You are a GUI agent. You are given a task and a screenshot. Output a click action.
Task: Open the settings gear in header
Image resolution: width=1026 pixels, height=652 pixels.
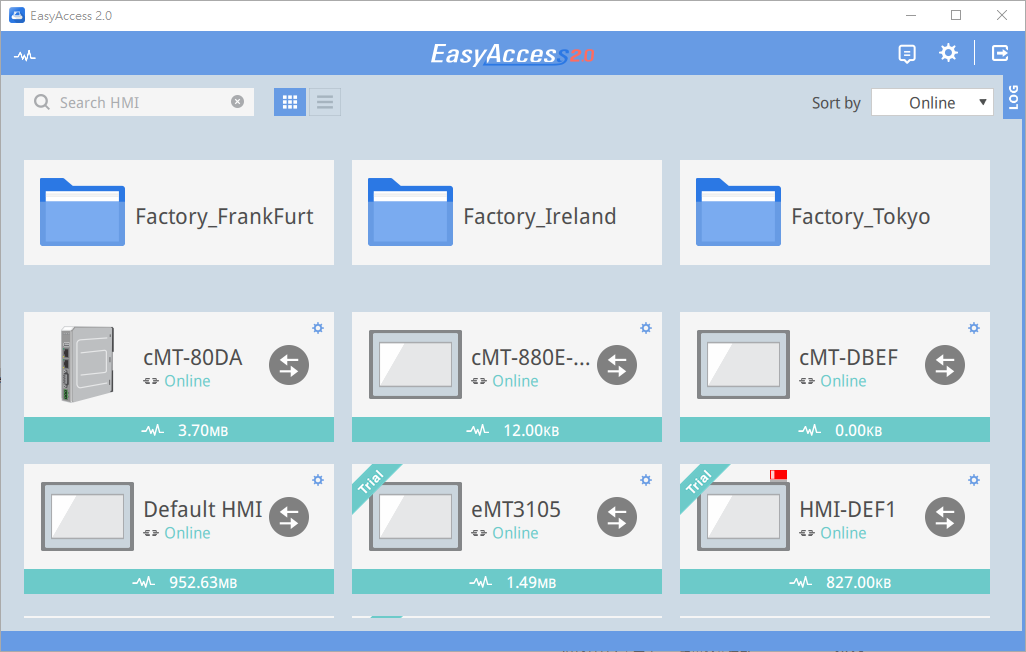(x=948, y=53)
